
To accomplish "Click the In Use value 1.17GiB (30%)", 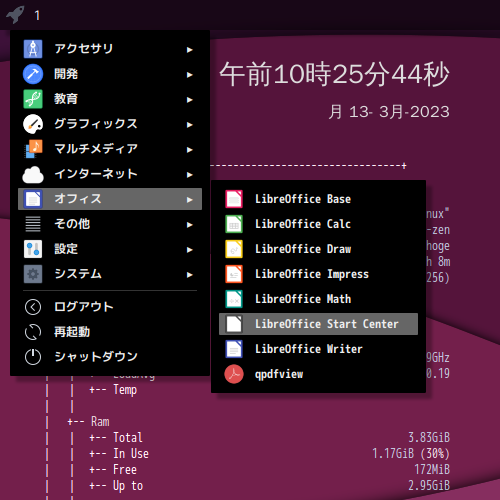I will pos(411,453).
